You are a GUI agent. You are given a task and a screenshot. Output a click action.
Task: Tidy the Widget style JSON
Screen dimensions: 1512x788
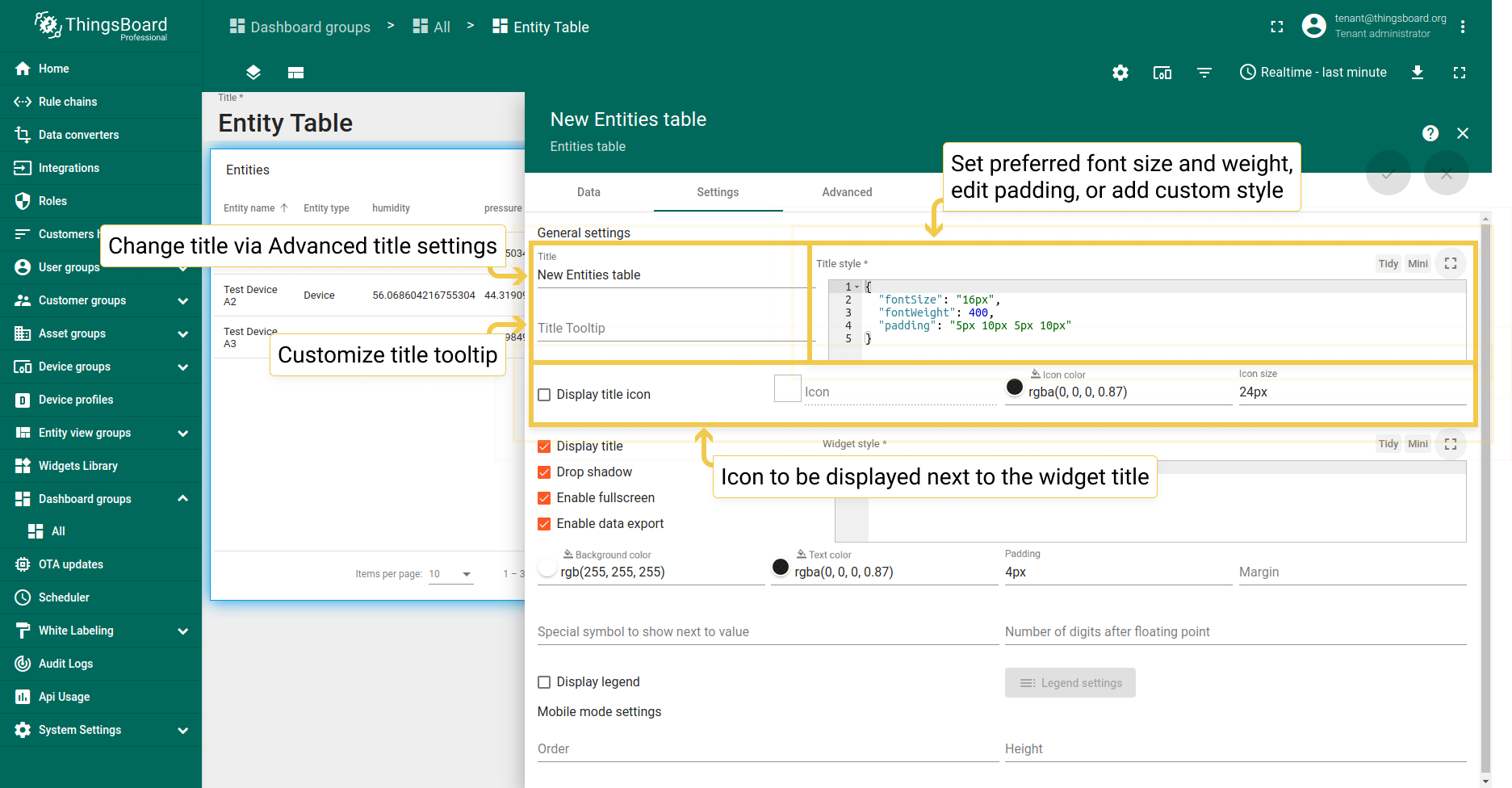click(x=1388, y=444)
